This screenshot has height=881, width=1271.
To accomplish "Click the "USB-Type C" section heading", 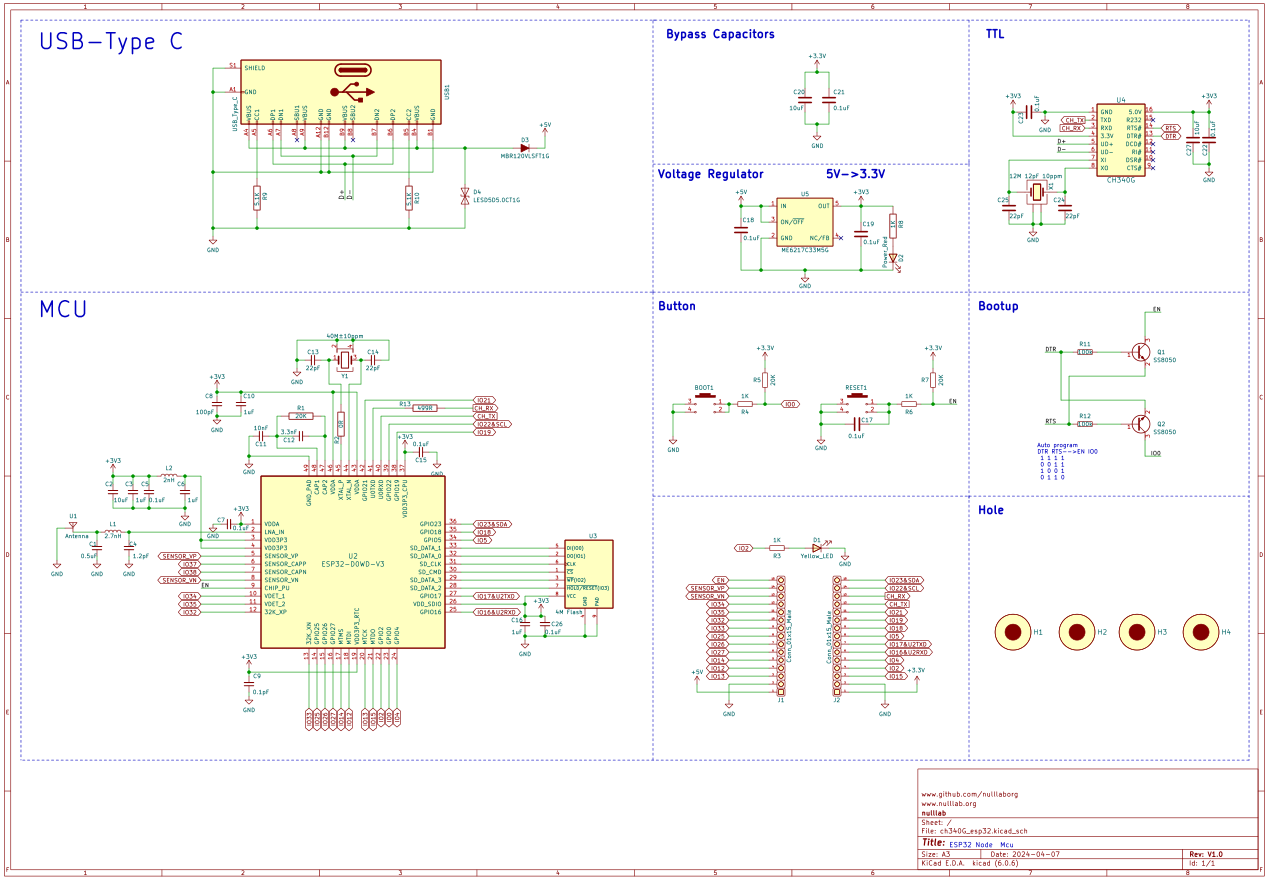I will point(111,42).
